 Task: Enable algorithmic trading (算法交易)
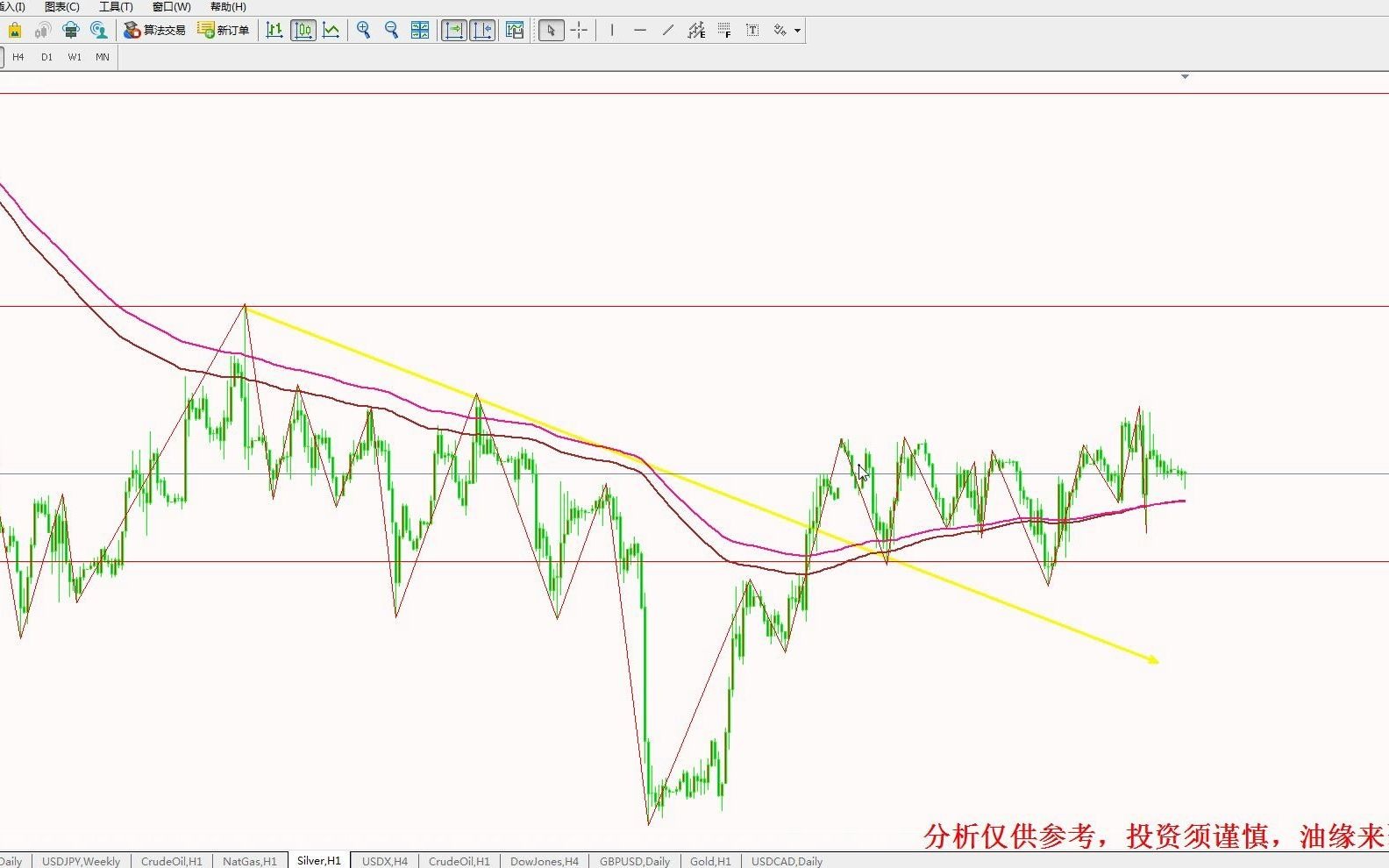[x=154, y=31]
